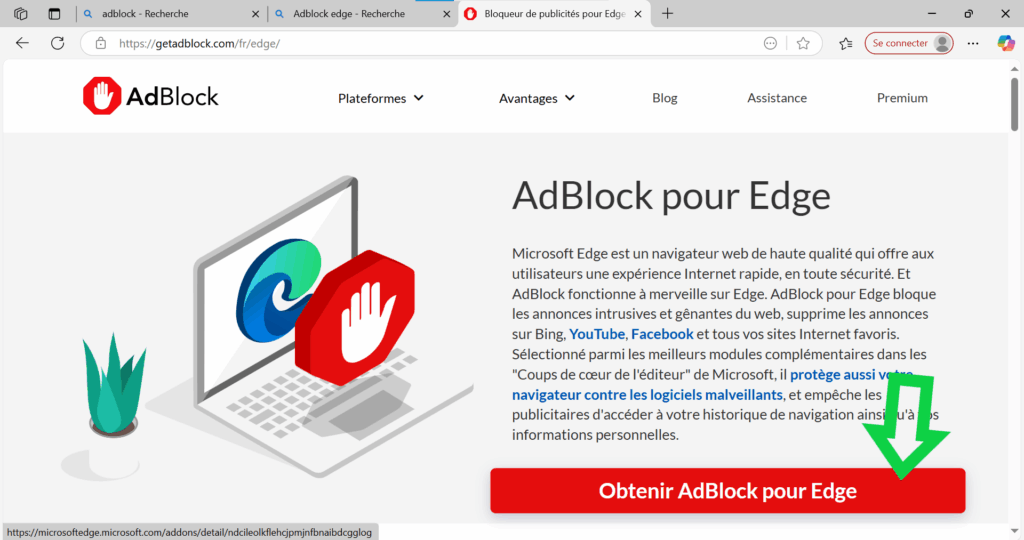
Task: Open the favorites list
Action: pyautogui.click(x=846, y=43)
